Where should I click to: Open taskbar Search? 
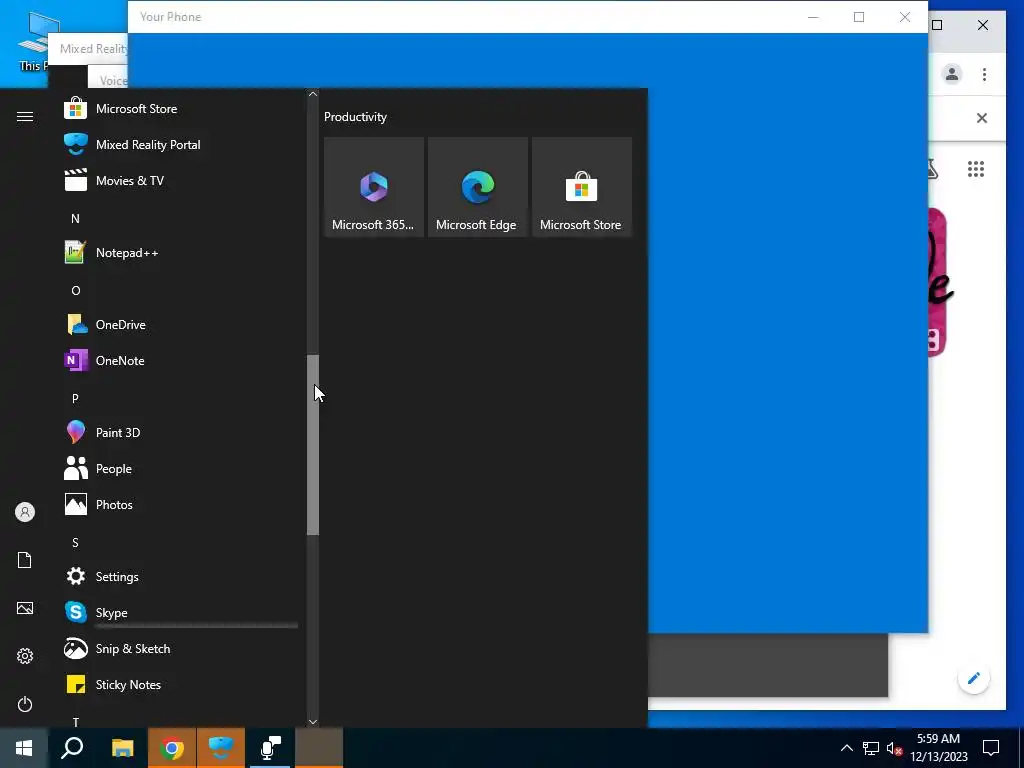click(72, 748)
